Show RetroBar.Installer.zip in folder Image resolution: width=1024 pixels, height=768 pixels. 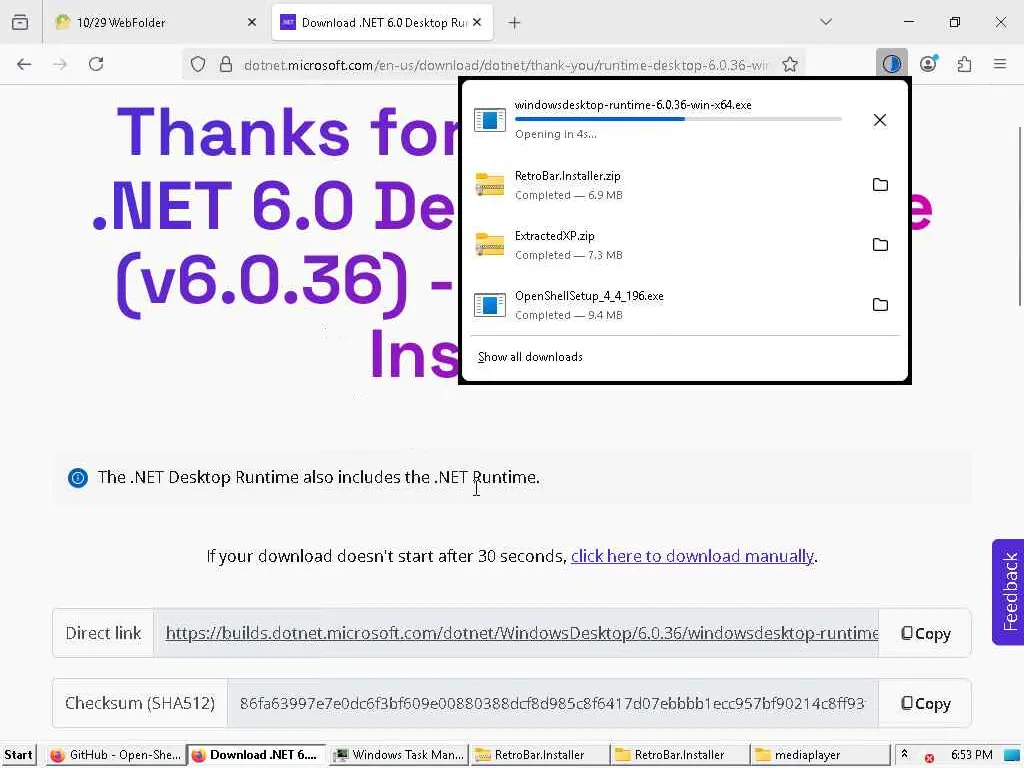tap(880, 185)
